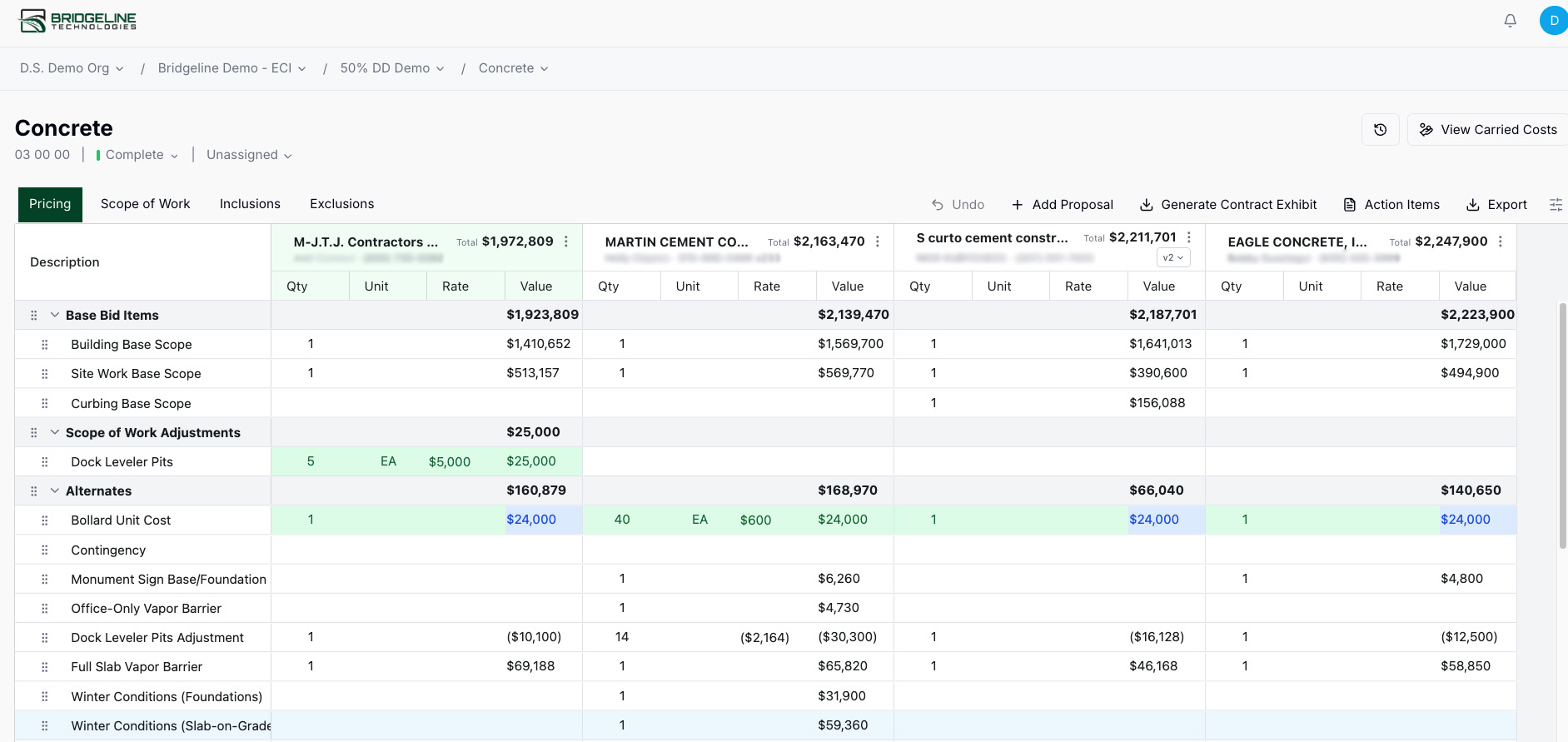1568x742 pixels.
Task: Collapse the Base Bid Items group
Action: coord(55,315)
